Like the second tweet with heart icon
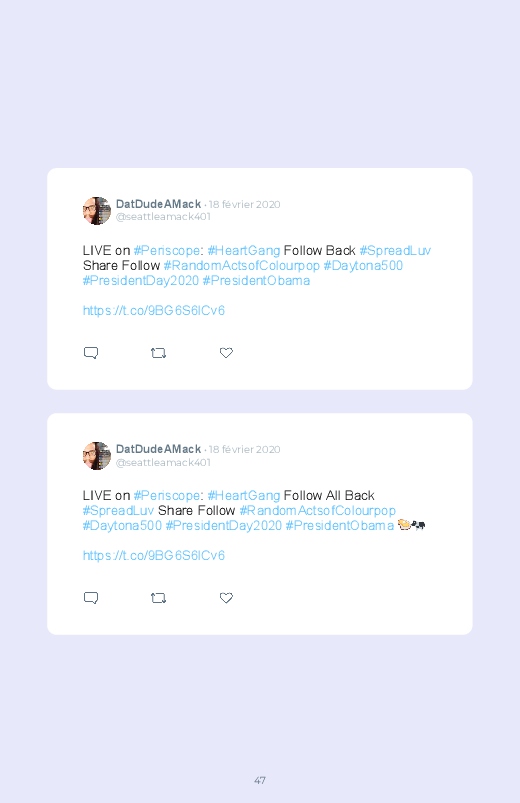Screen dimensions: 520x803 coord(226,598)
